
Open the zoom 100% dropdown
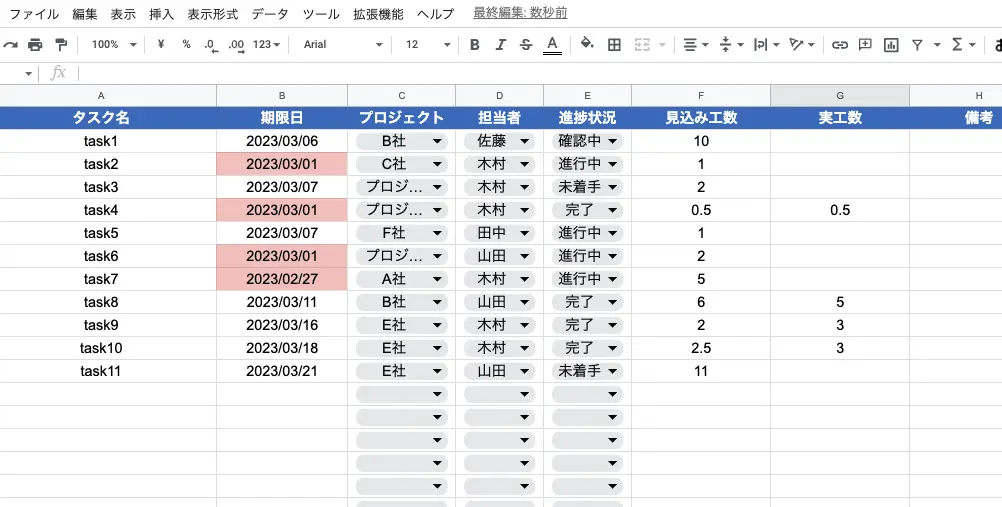[114, 44]
